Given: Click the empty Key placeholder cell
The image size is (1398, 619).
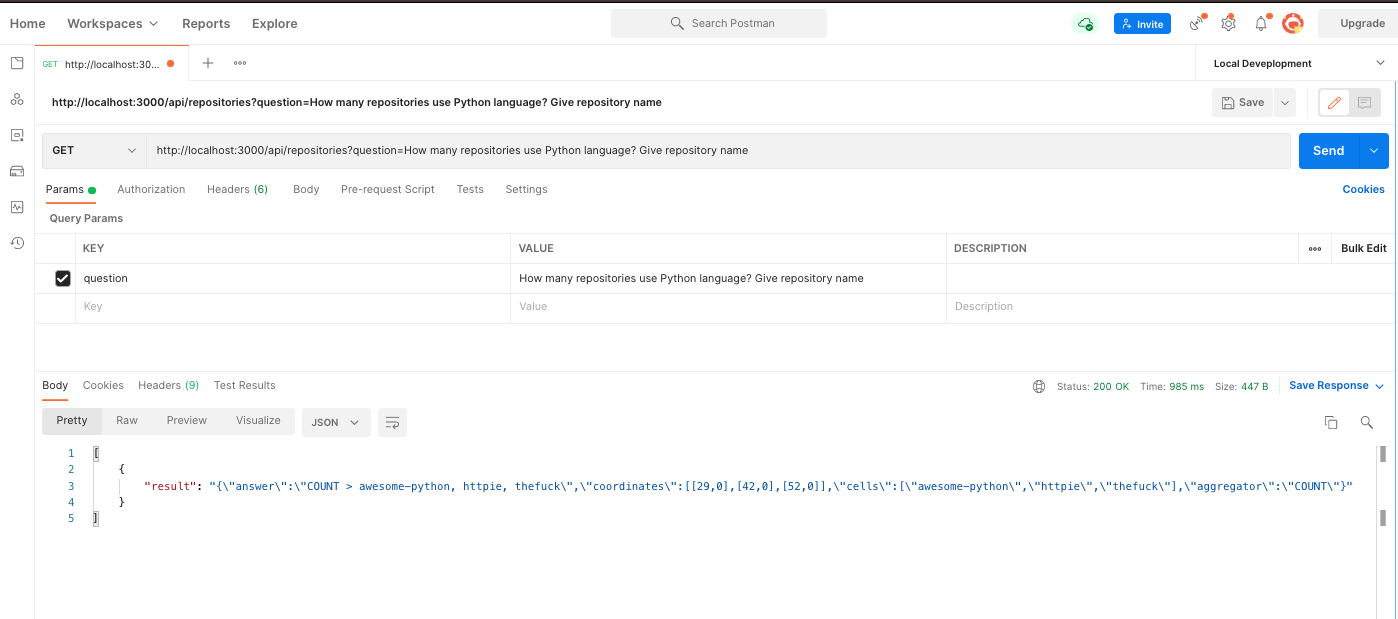Looking at the screenshot, I should pyautogui.click(x=293, y=307).
